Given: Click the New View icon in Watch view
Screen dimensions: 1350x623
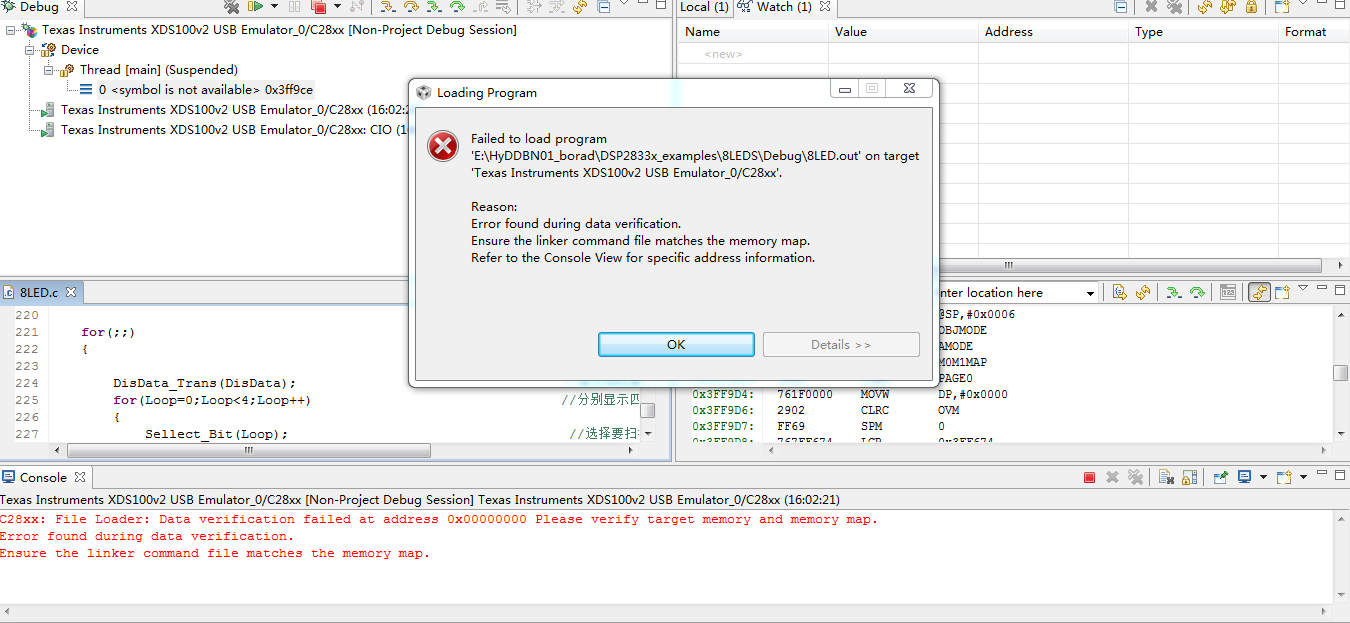Looking at the screenshot, I should [x=1282, y=7].
